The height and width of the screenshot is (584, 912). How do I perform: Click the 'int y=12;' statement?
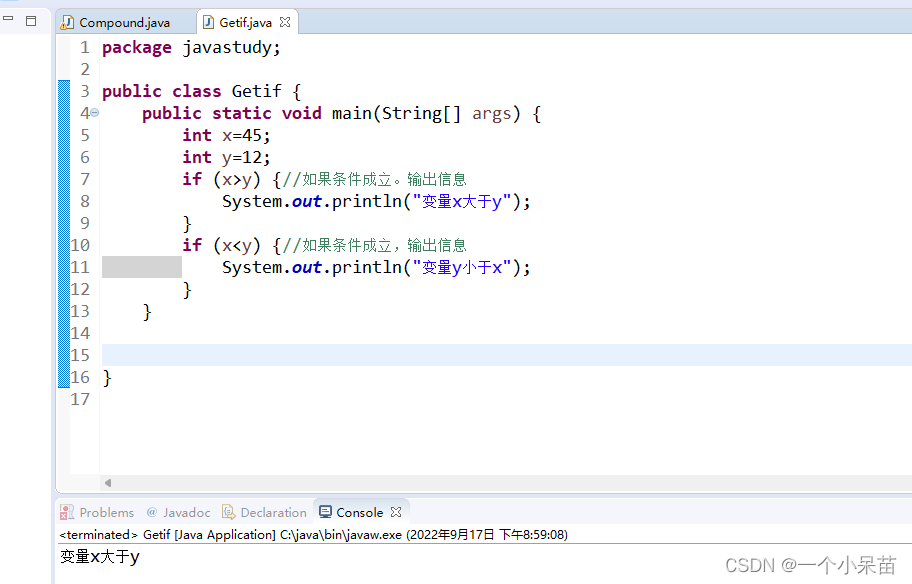[226, 158]
